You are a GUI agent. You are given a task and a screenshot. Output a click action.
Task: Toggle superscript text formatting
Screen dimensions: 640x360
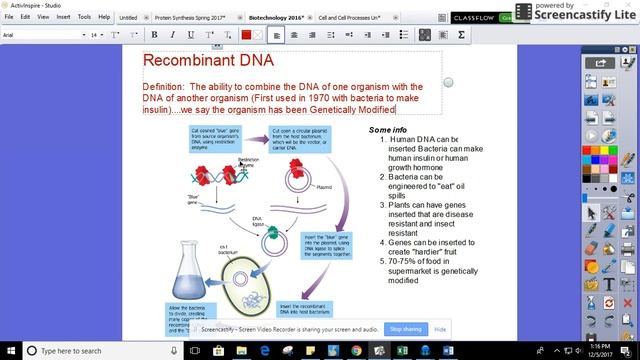click(209, 35)
